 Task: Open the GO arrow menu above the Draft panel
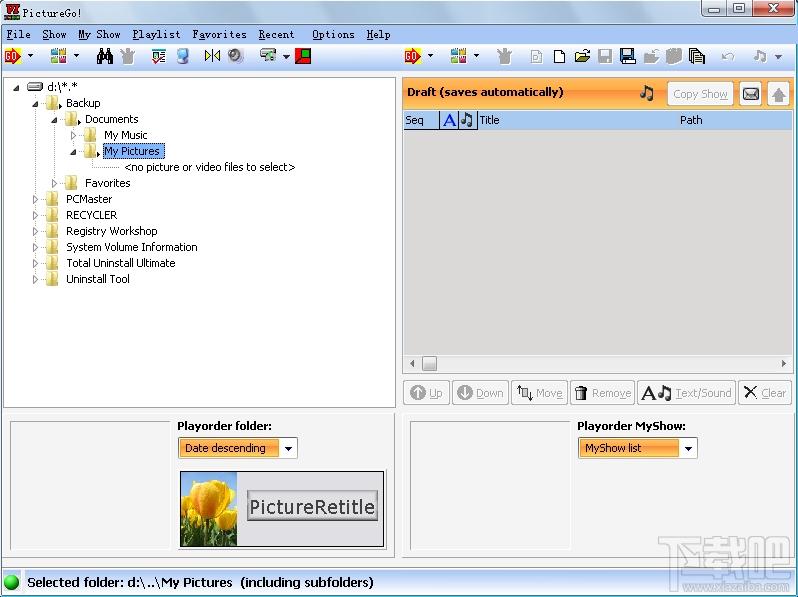(431, 56)
